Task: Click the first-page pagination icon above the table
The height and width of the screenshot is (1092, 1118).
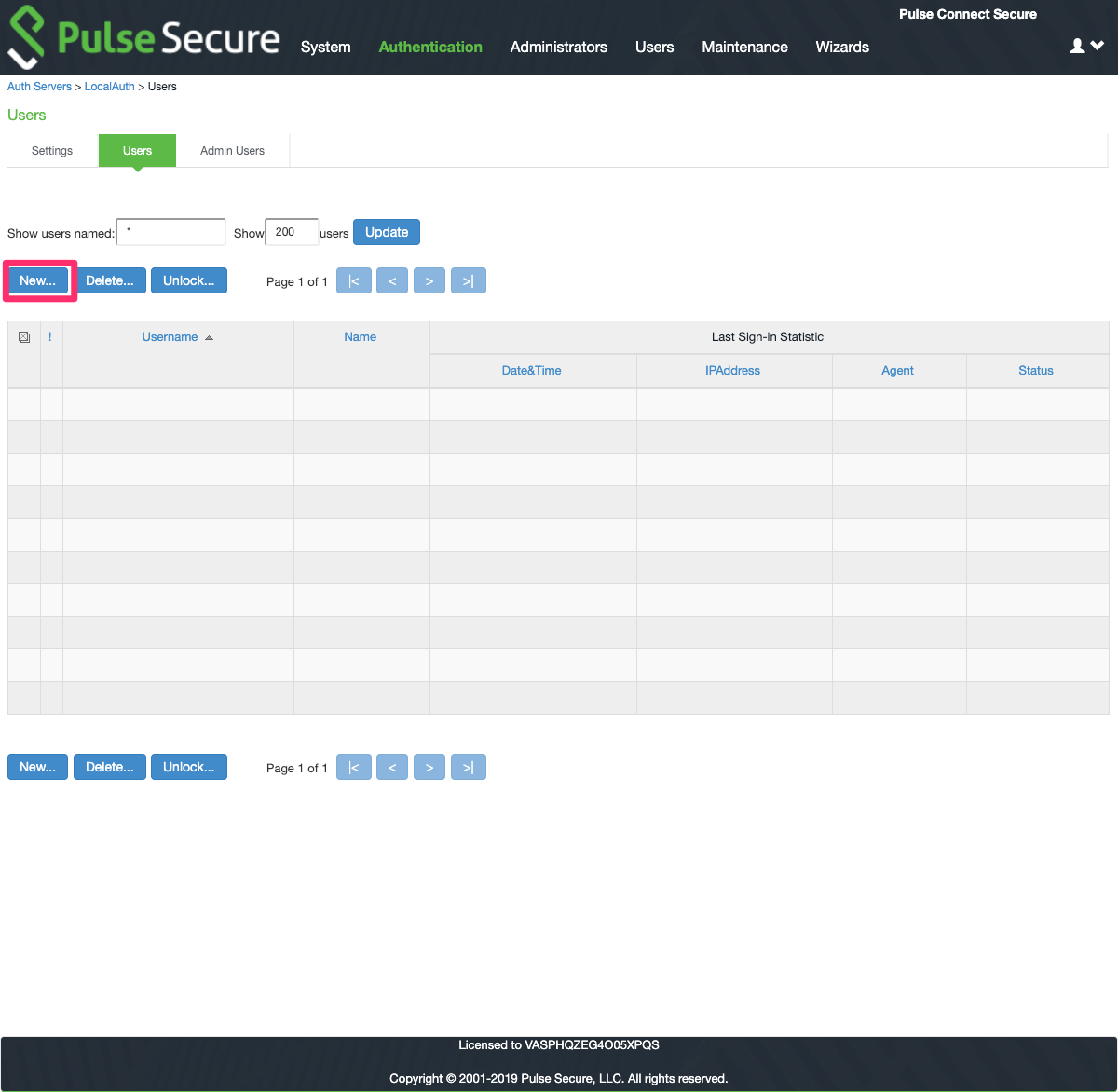Action: pos(354,280)
